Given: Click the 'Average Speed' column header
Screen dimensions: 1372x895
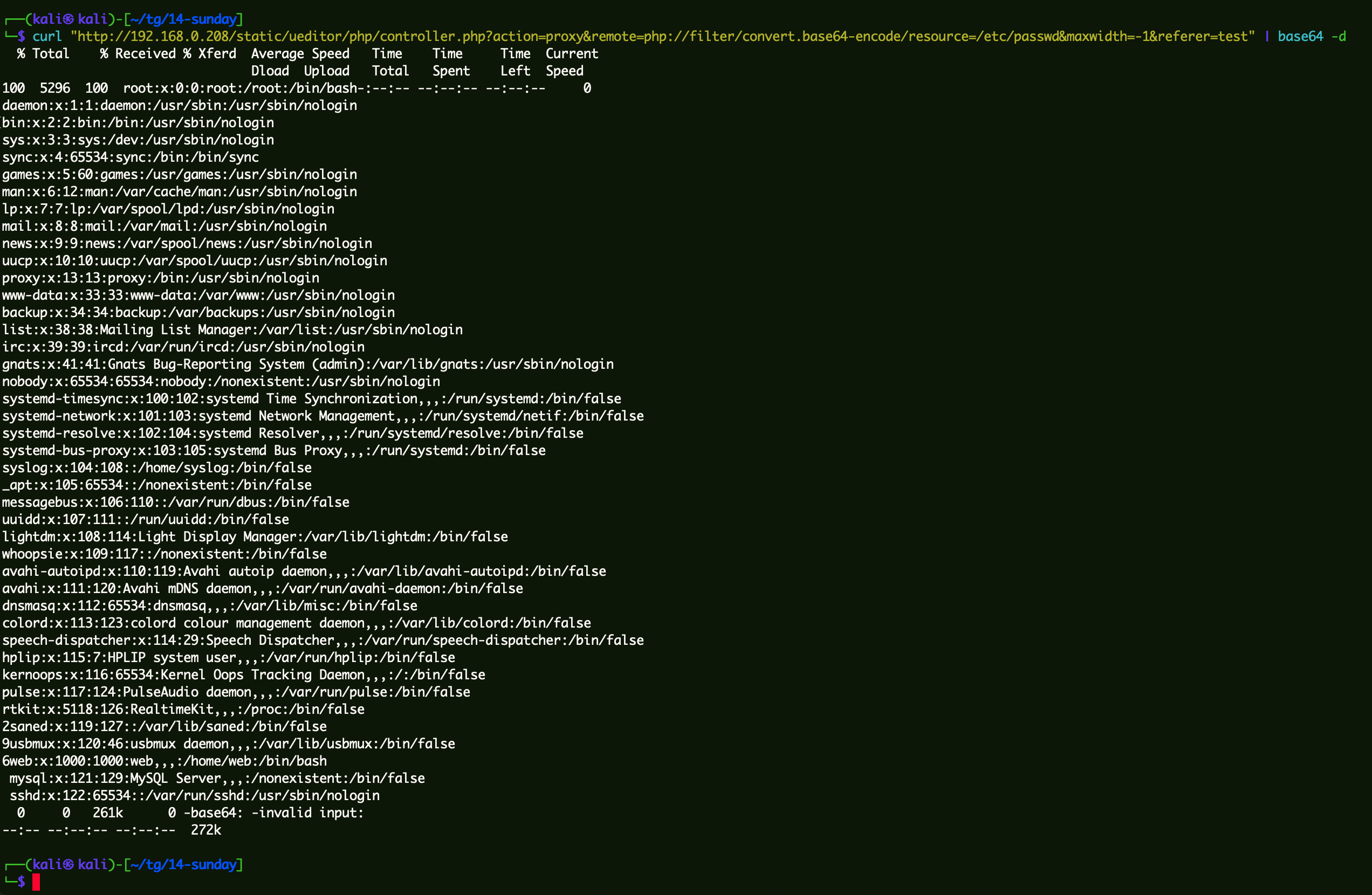Looking at the screenshot, I should (300, 53).
